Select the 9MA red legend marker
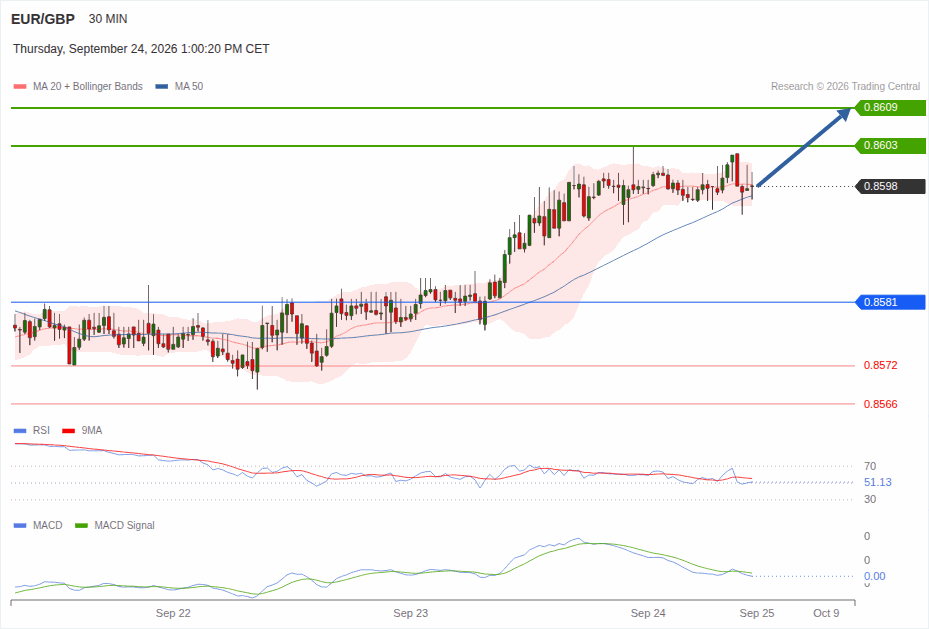 pos(68,431)
